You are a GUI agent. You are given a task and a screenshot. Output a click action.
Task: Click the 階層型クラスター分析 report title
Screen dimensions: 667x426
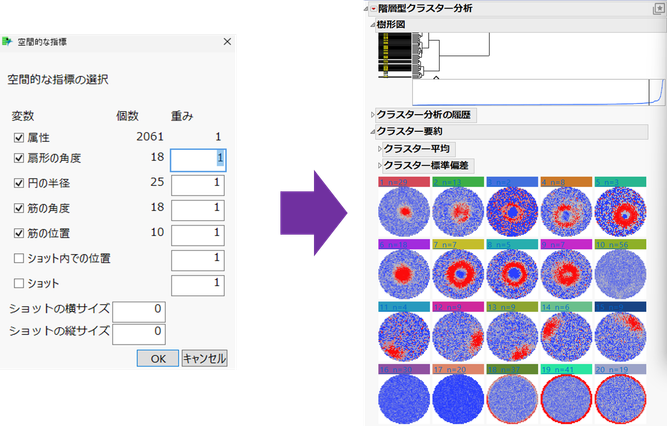tap(425, 9)
